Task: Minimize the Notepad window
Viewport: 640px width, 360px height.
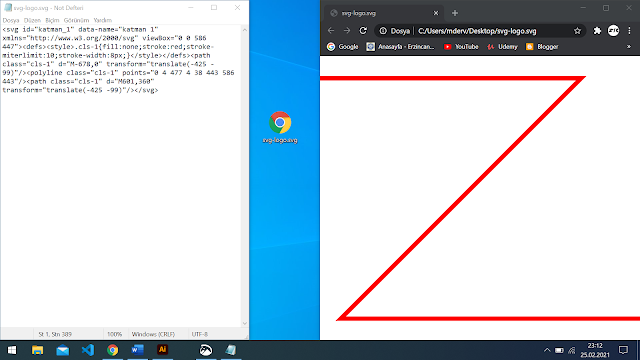Action: pos(191,8)
